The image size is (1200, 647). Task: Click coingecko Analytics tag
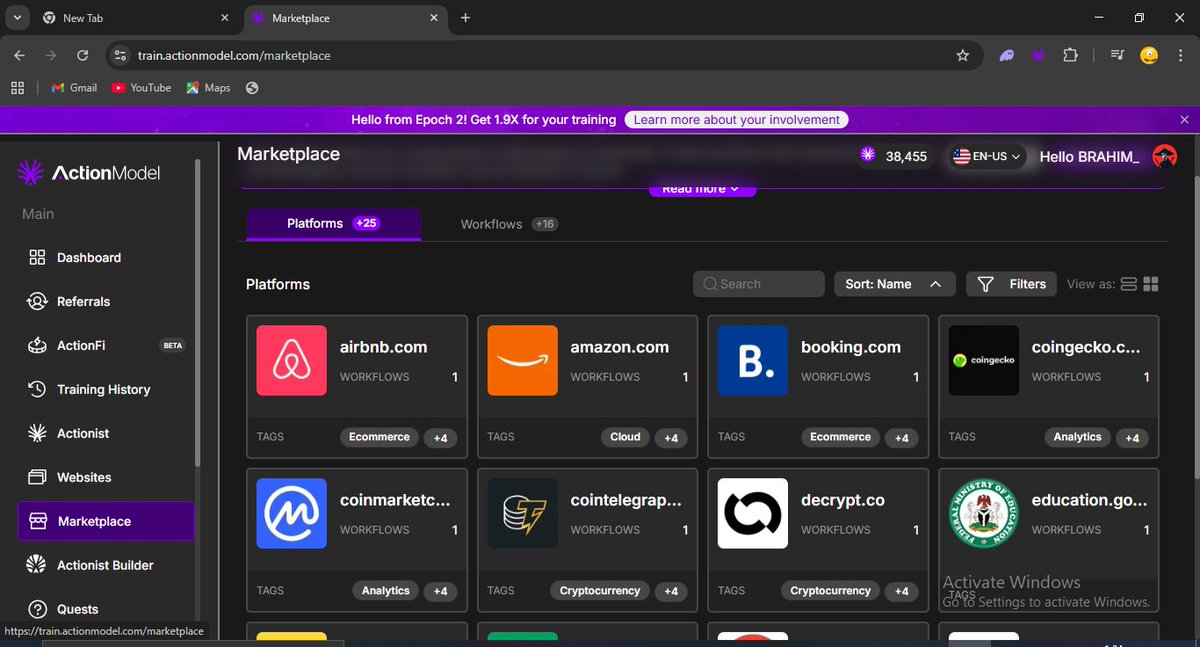click(1077, 437)
